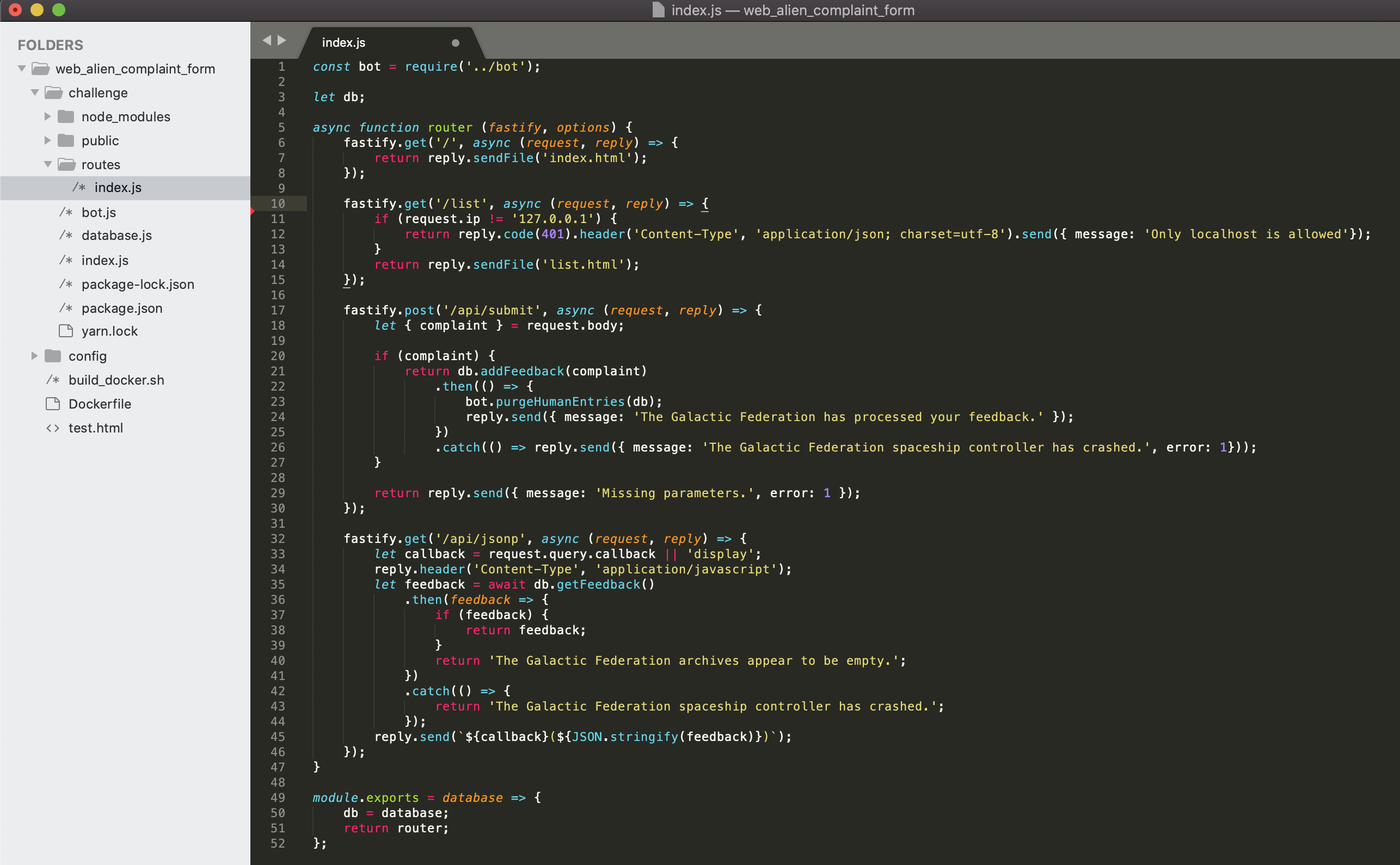
Task: Click the routes folder icon
Action: 67,165
